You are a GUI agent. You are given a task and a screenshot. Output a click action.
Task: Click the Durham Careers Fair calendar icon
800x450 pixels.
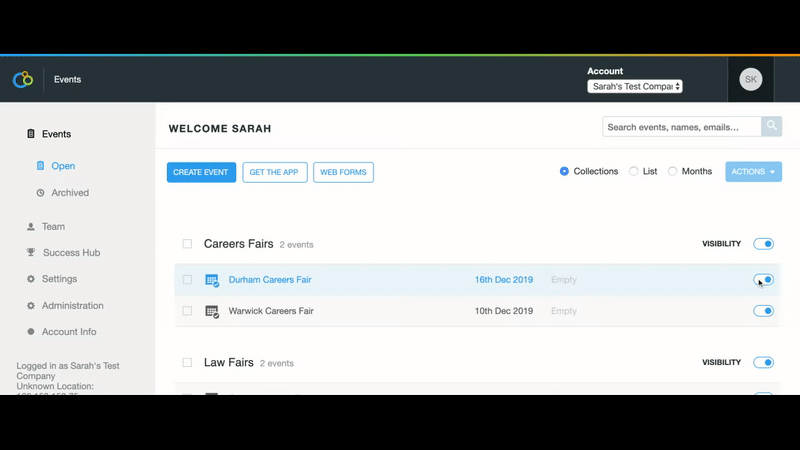tap(212, 280)
